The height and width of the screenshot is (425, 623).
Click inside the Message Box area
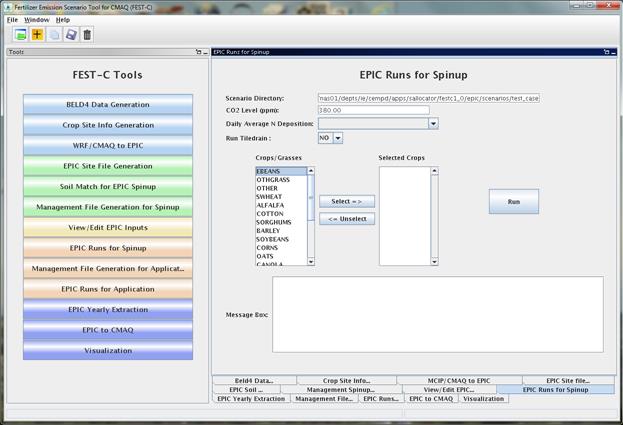pos(438,315)
